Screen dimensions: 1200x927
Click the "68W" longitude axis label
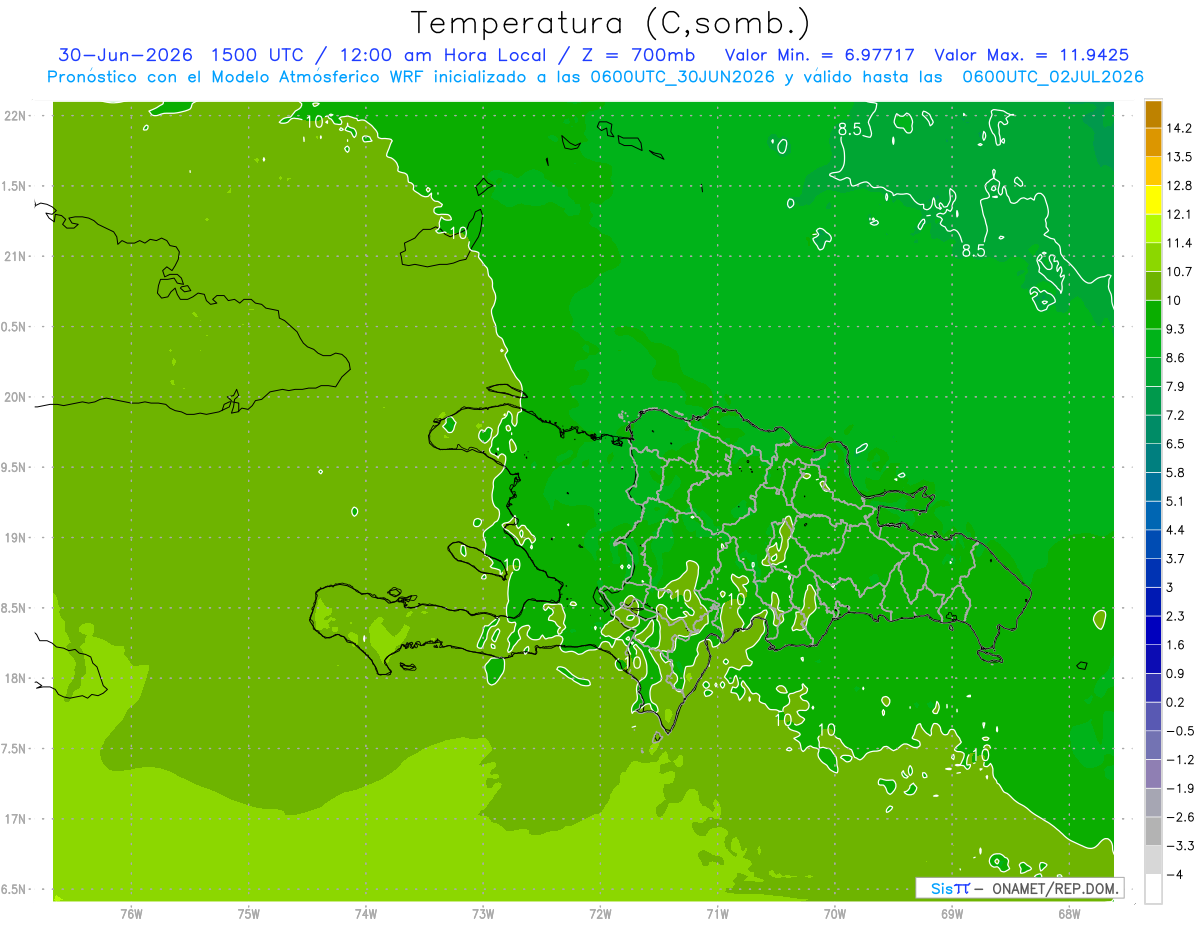tap(1068, 914)
